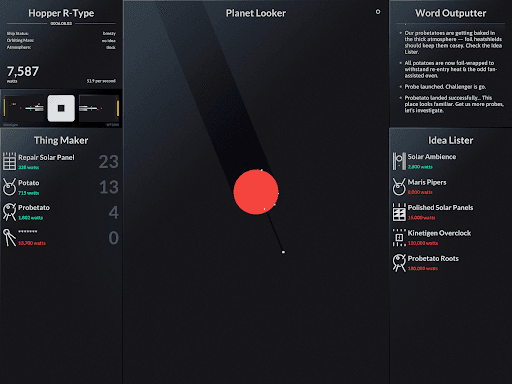Click the locked satellite icon in Thing Maker

9,237
